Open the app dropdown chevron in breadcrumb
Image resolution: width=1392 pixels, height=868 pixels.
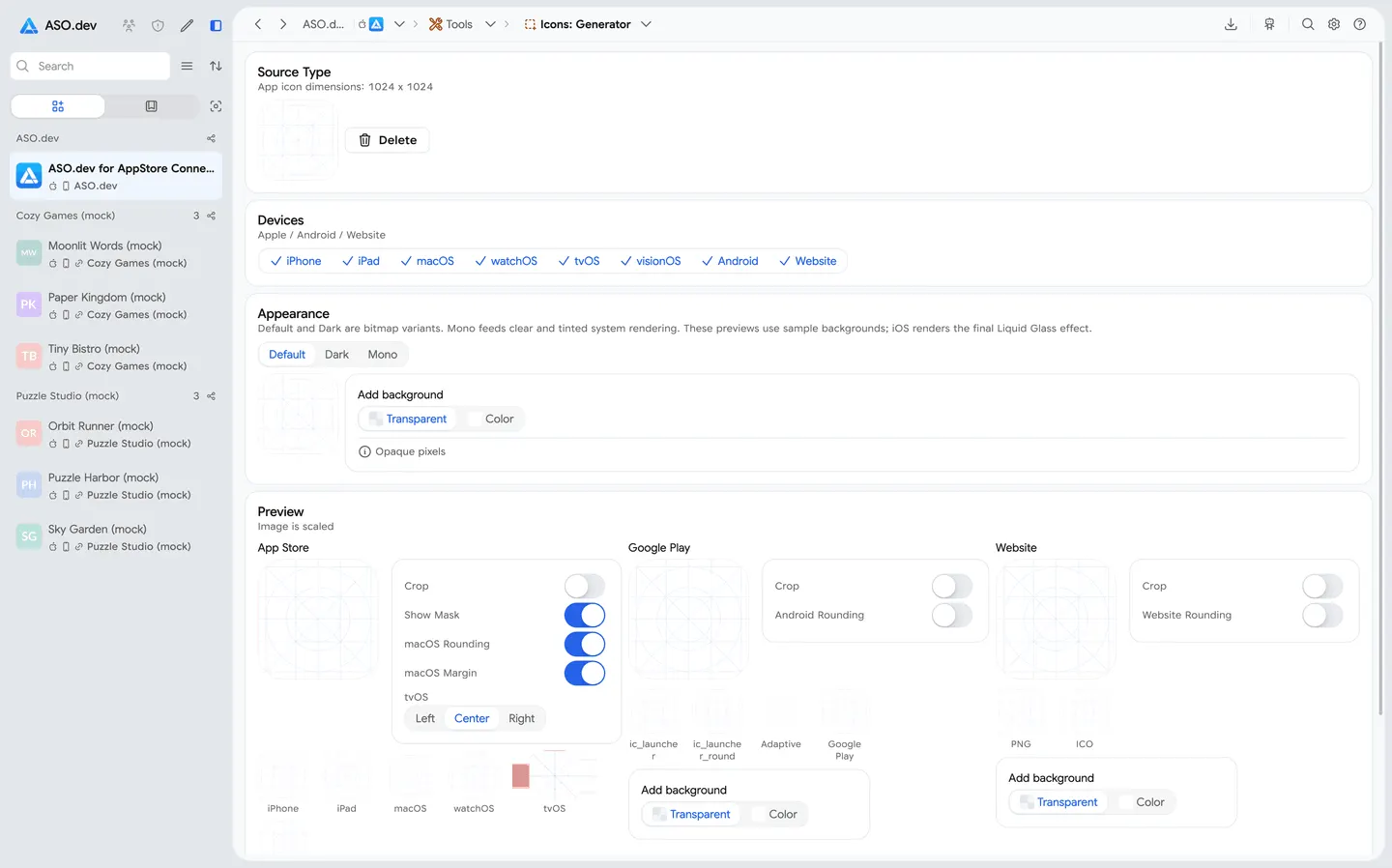399,24
